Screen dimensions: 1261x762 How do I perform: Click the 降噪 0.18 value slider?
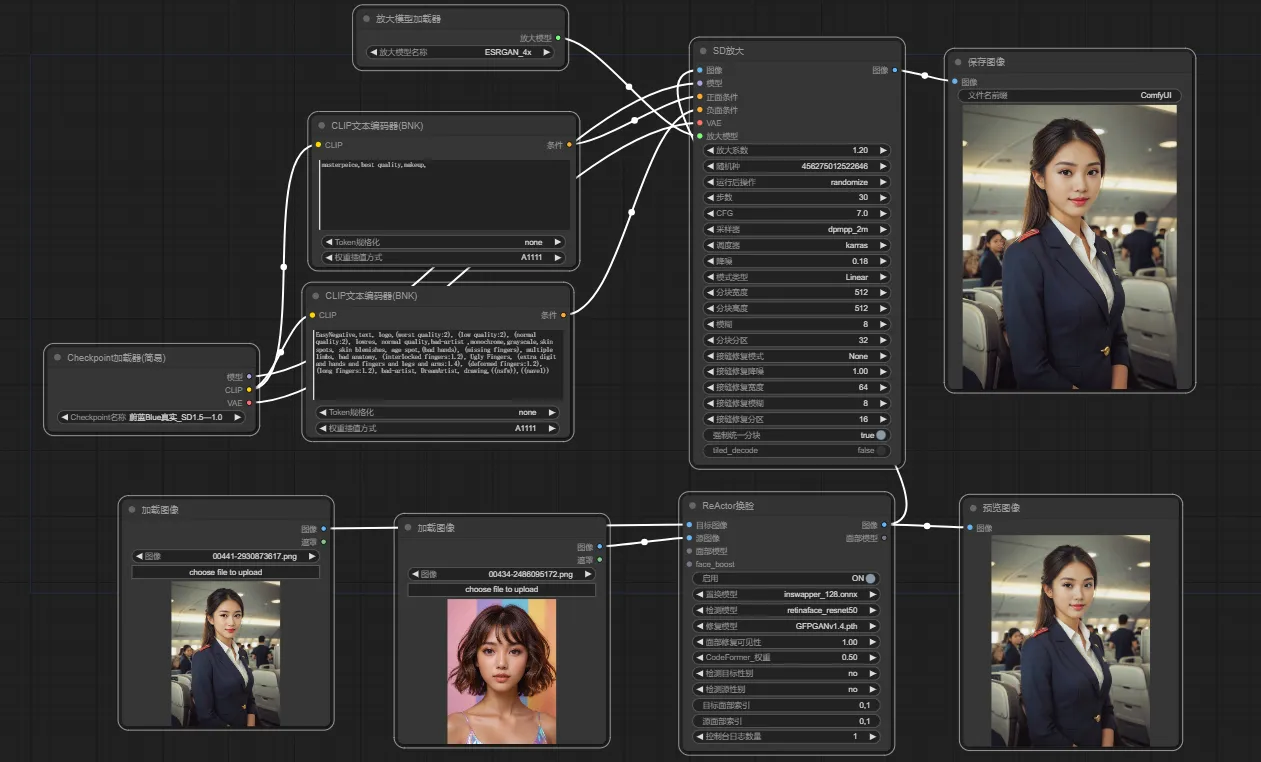click(x=797, y=261)
